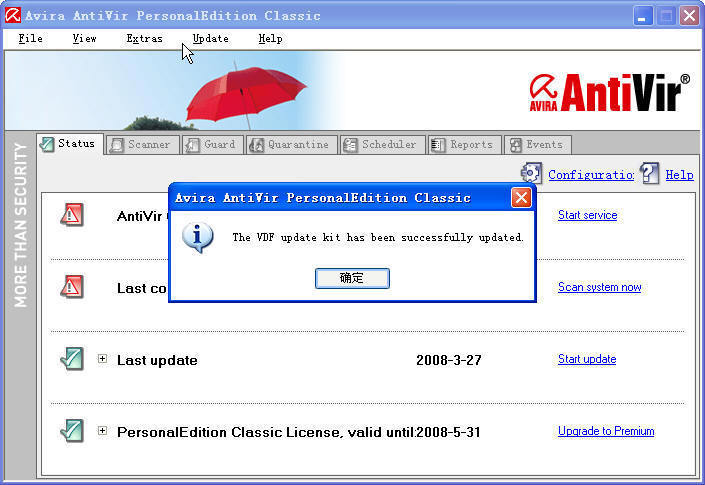Screen dimensions: 705x485
Task: Open the Scheduler tab
Action: click(381, 145)
